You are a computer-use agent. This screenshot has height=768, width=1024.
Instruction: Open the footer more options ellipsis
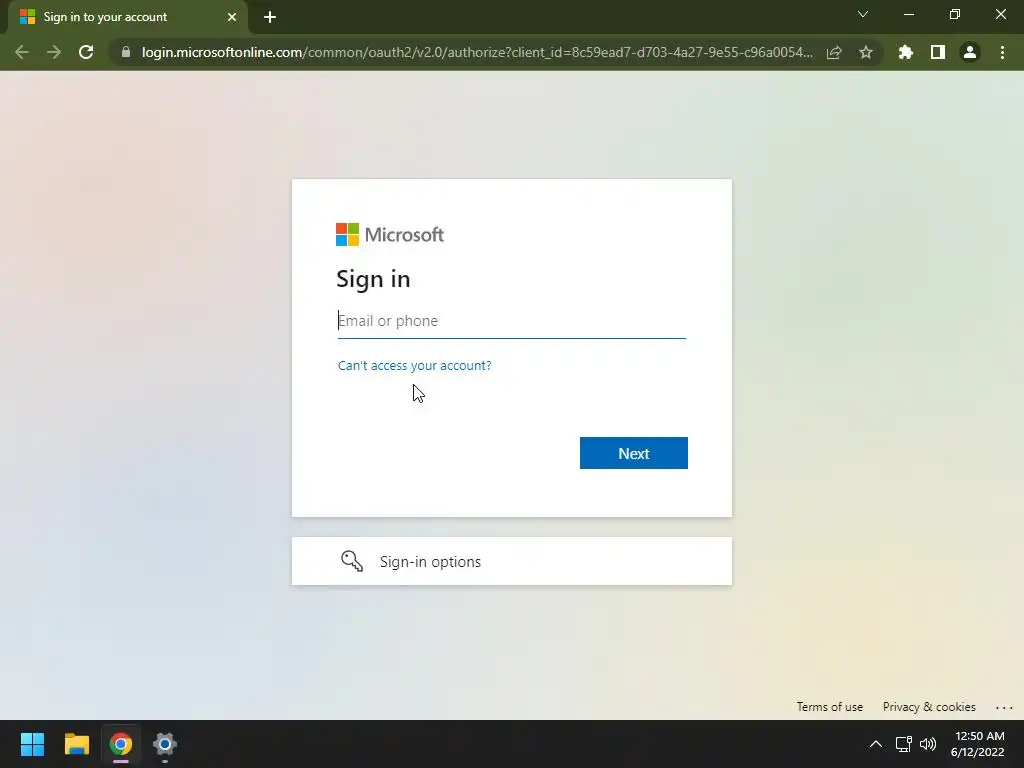(x=1004, y=707)
